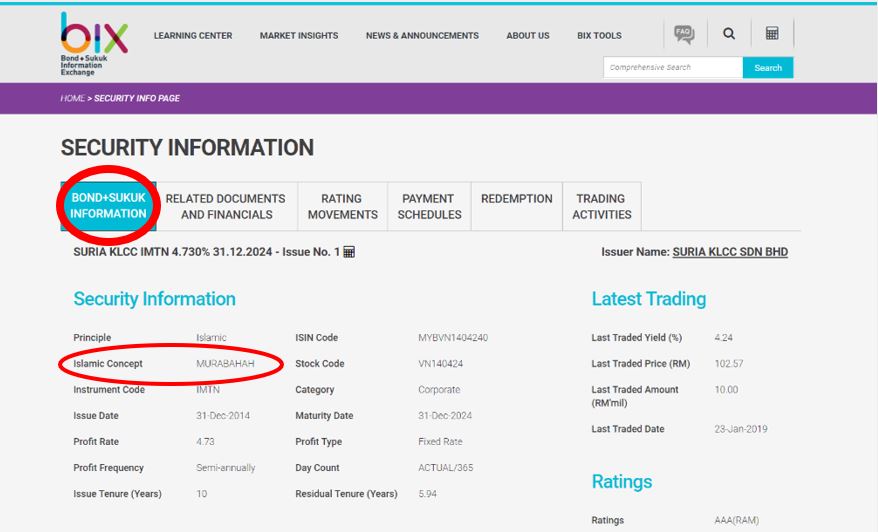Select Last Traded Yield value 4.24
This screenshot has width=878, height=532.
(x=723, y=338)
